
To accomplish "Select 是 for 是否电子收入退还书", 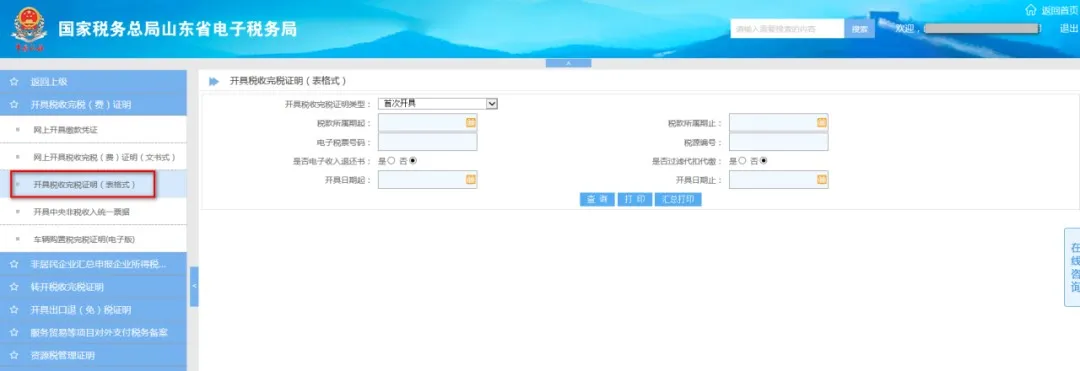I will pos(391,160).
